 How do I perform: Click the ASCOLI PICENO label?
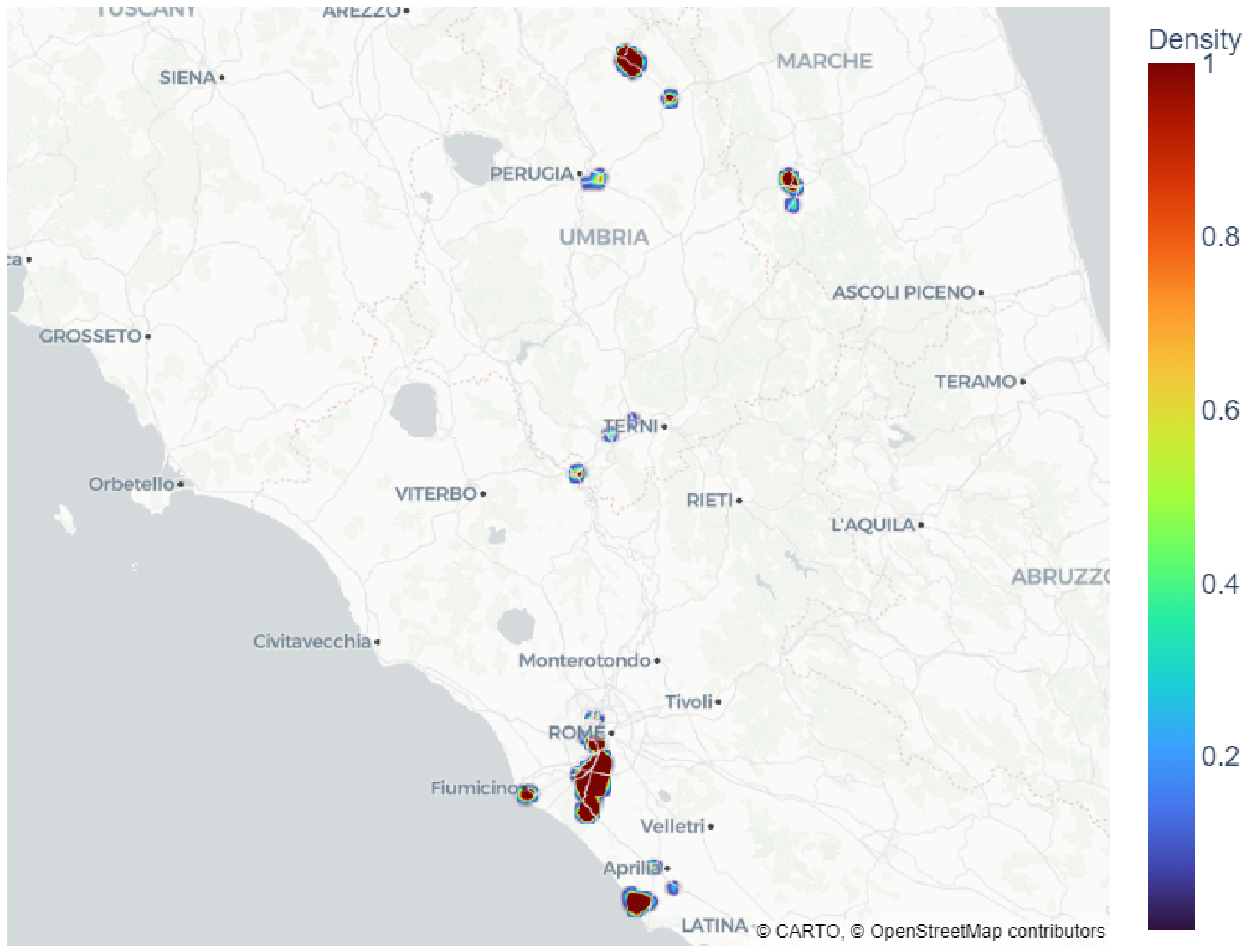coord(903,293)
